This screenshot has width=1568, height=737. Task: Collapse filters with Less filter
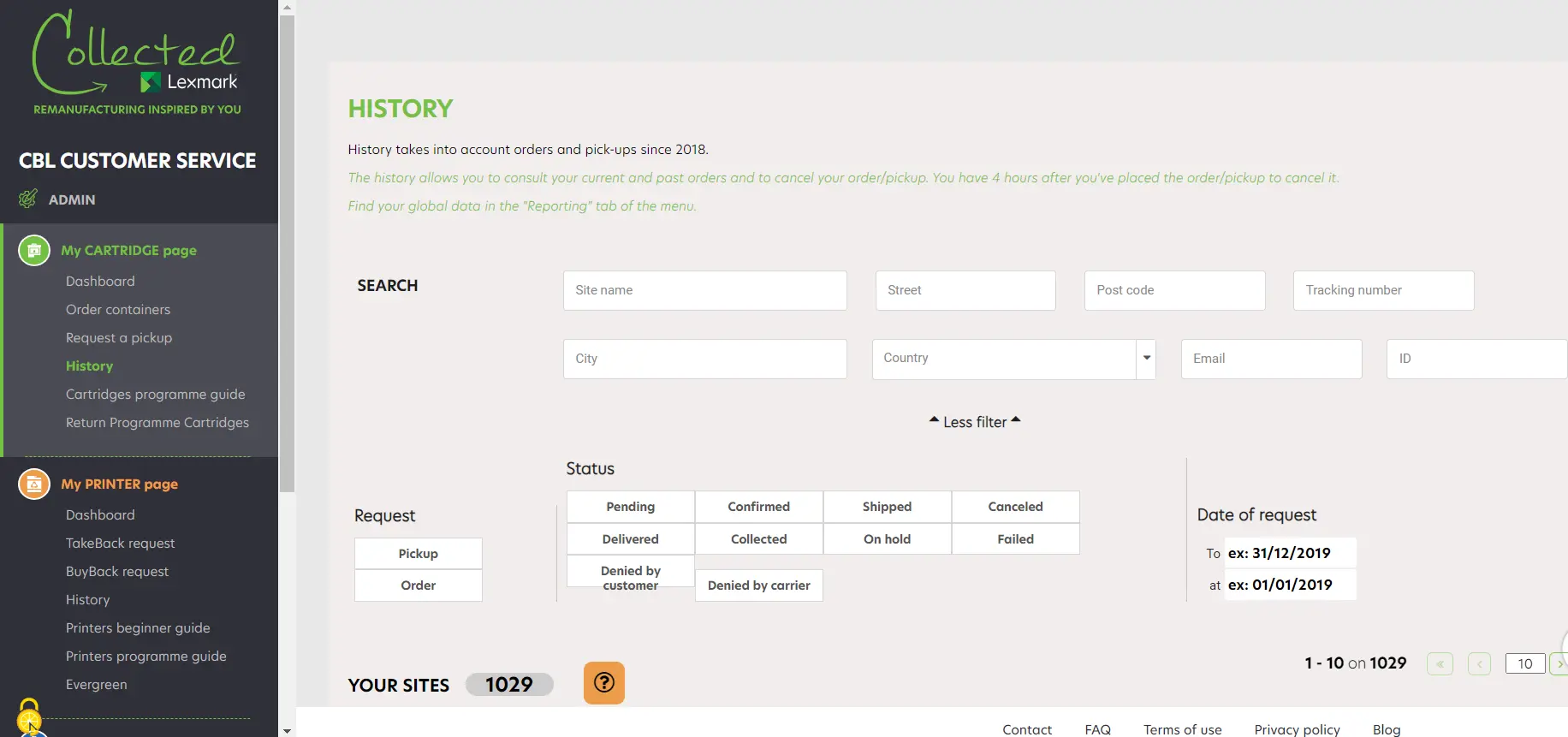(x=975, y=422)
